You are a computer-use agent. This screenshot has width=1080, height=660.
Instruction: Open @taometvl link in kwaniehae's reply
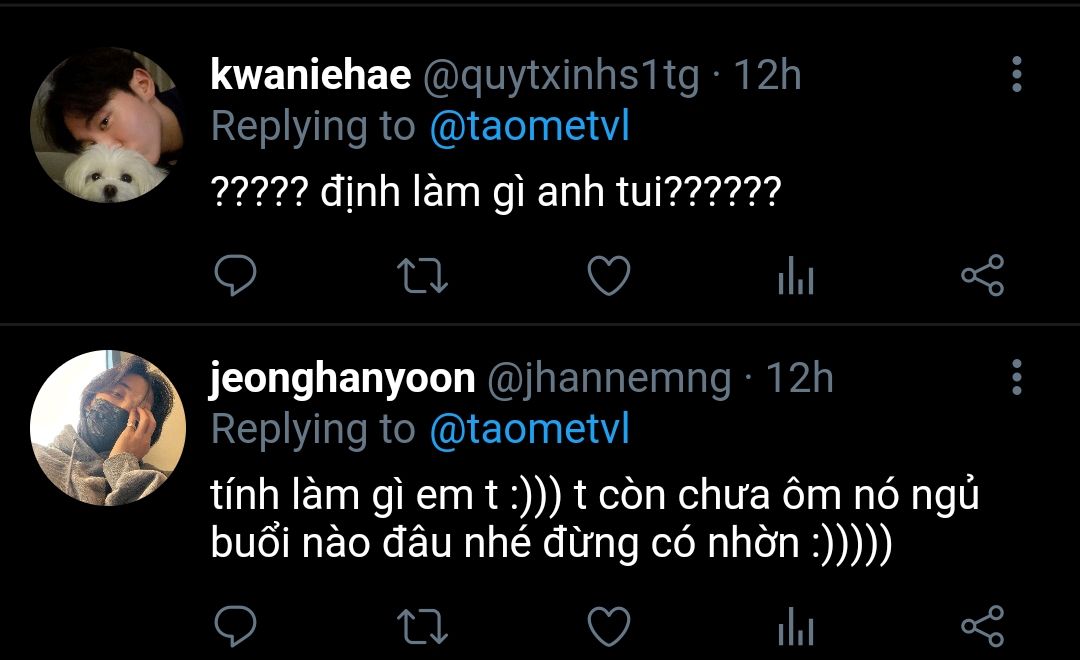[529, 127]
